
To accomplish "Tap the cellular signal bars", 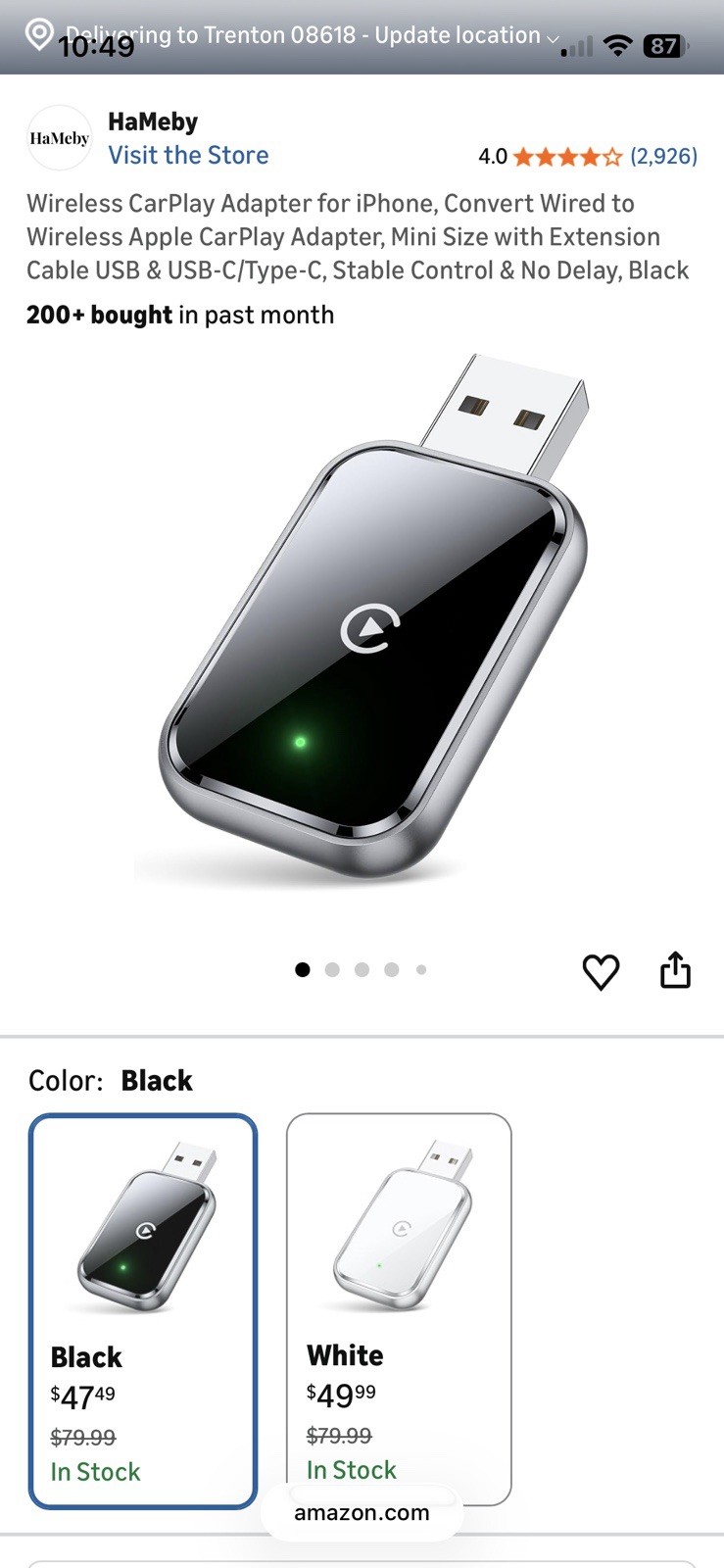I will pyautogui.click(x=577, y=46).
